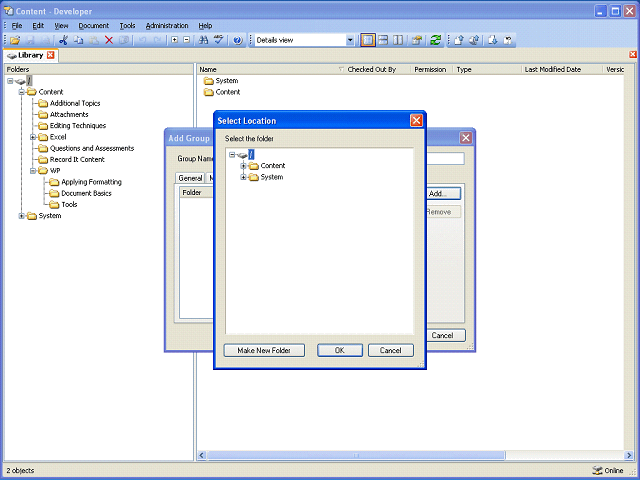Select Tools folder under WP

point(69,204)
